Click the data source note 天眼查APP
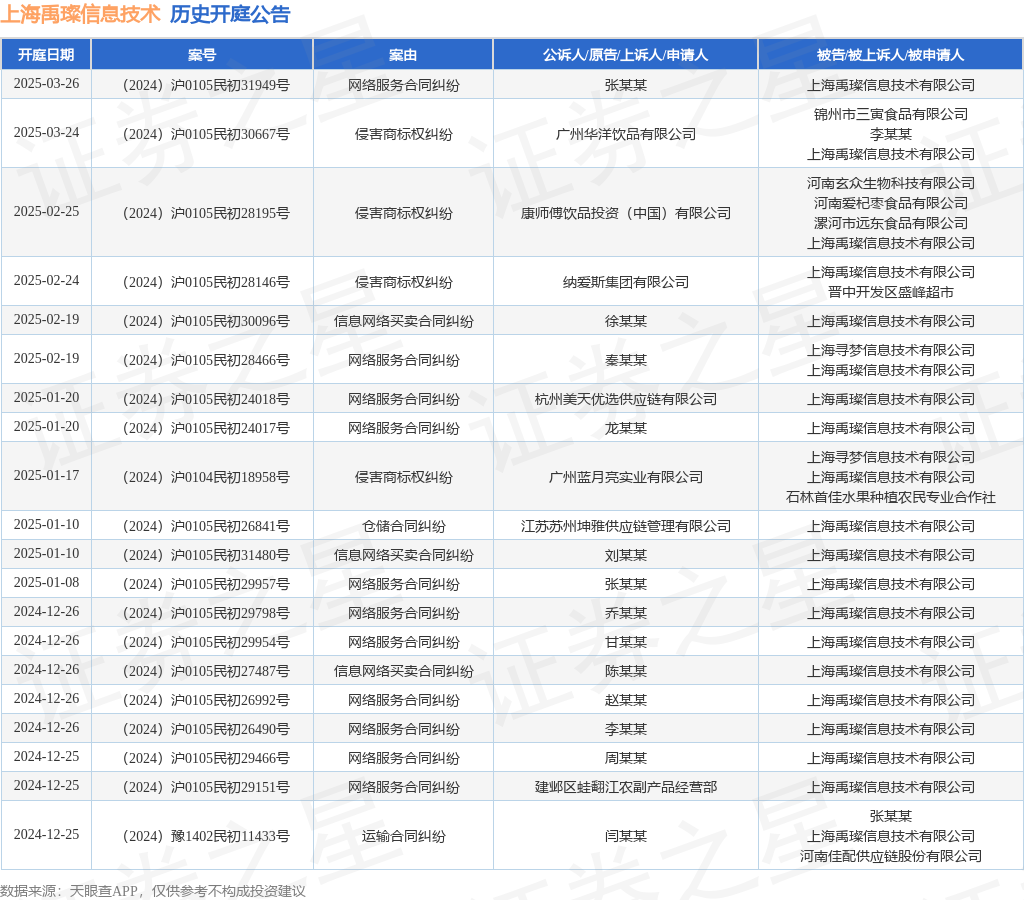 [104, 891]
